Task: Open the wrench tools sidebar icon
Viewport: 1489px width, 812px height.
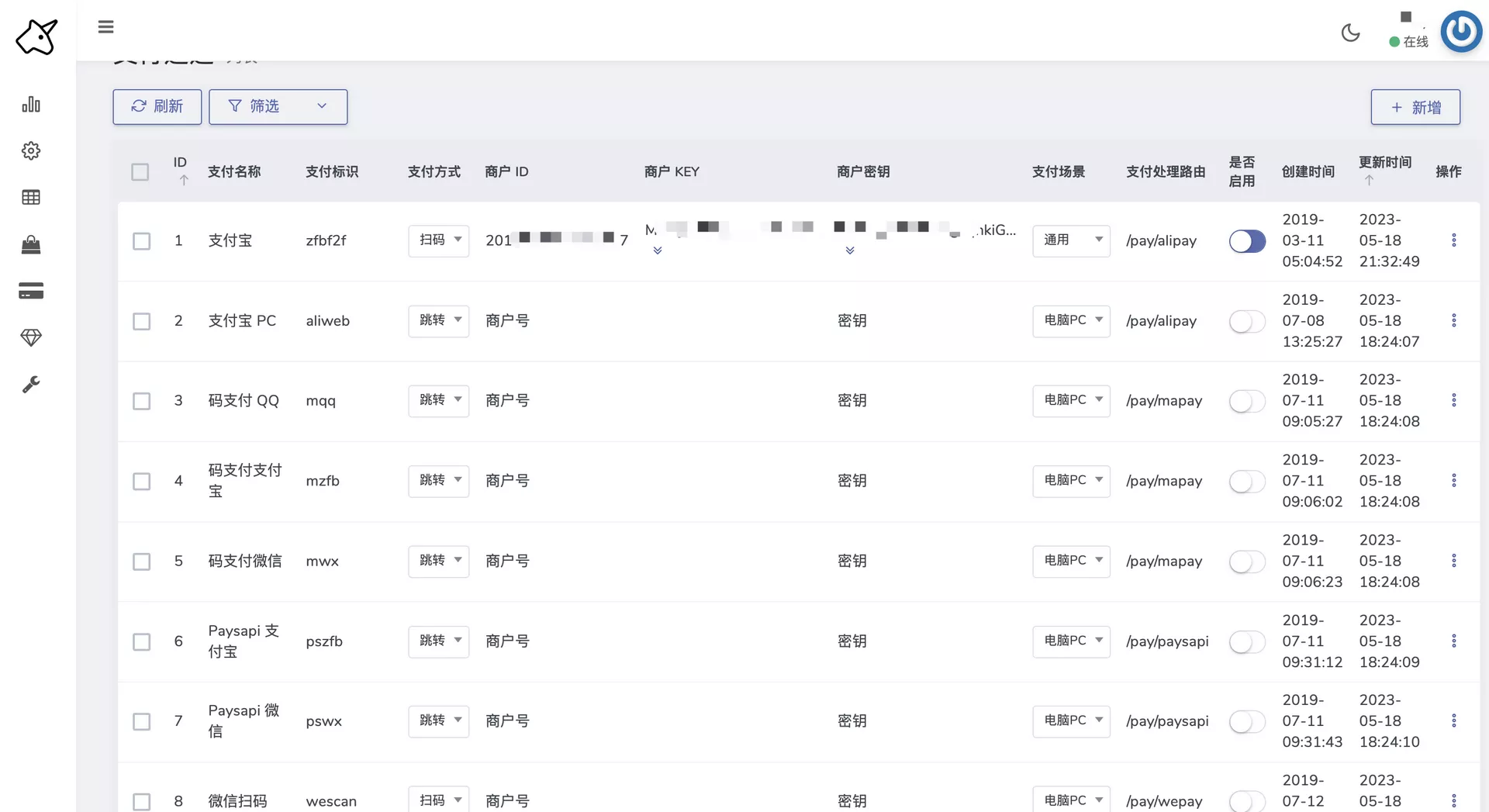Action: tap(31, 385)
